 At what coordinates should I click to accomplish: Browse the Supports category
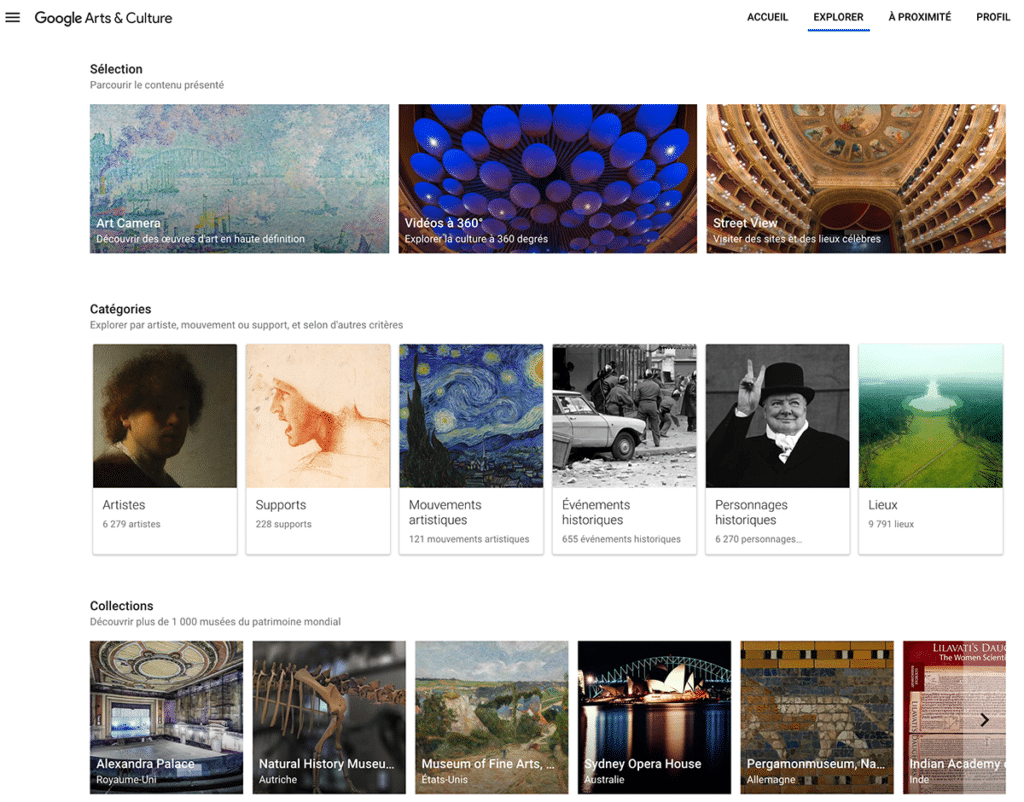click(x=318, y=449)
